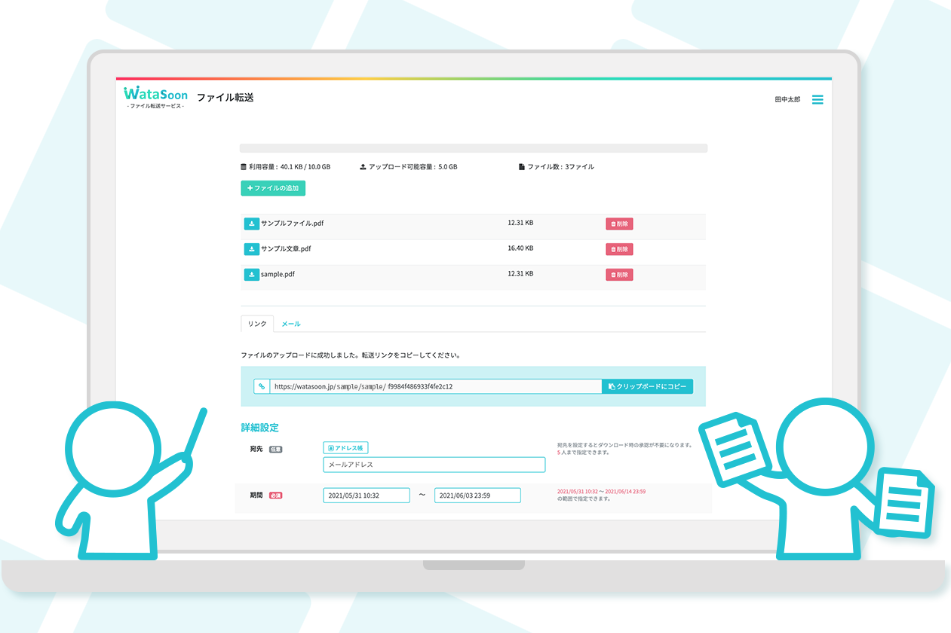Screen dimensions: 951x633
Task: Open the end date field 2021/06/03 23:59
Action: (x=477, y=495)
